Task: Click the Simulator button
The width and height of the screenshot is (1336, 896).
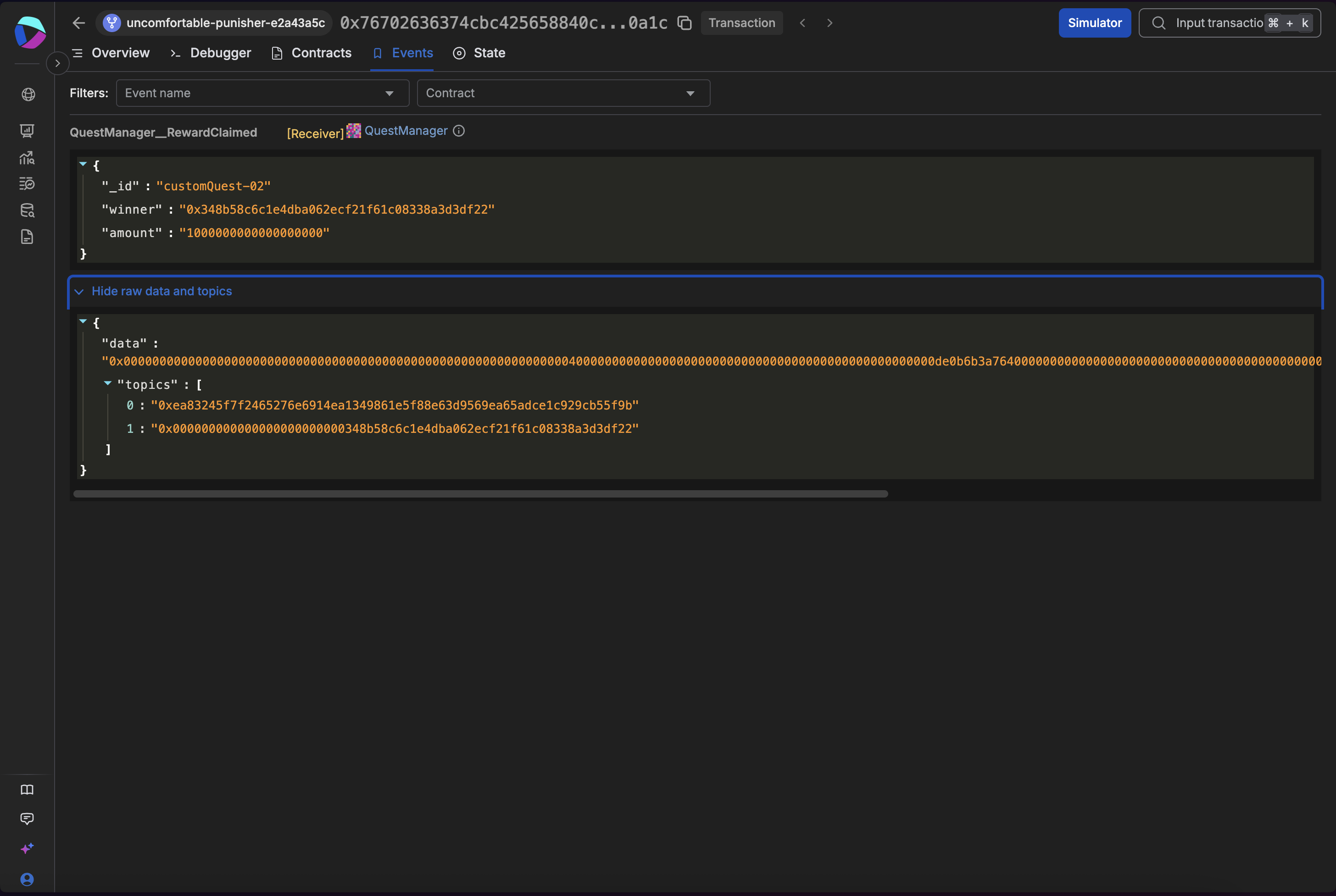Action: (1094, 23)
